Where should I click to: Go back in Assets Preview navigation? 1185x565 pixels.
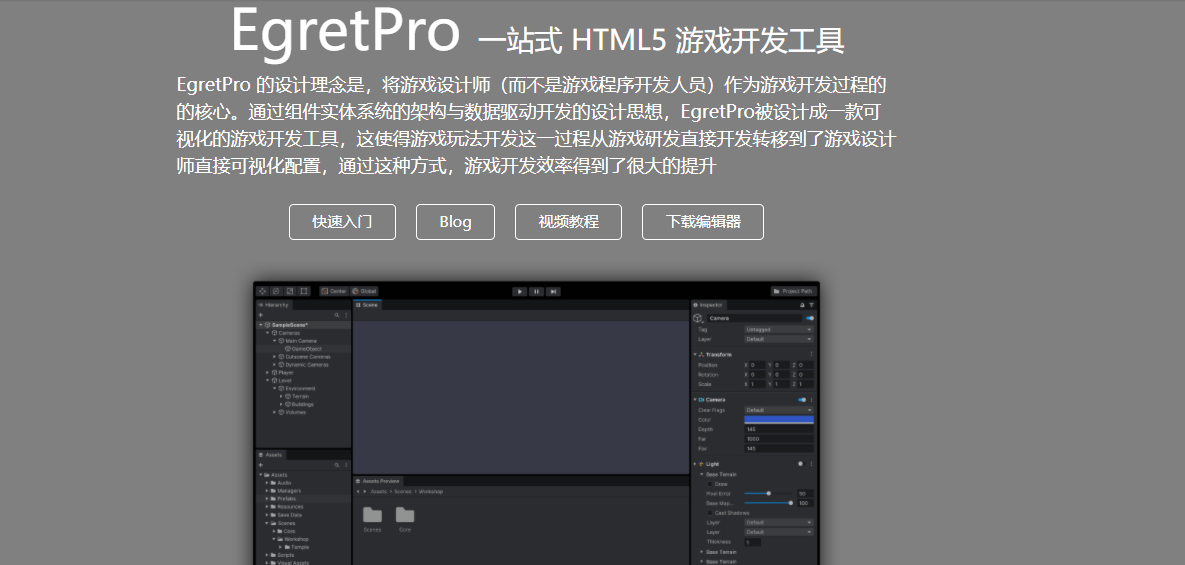click(x=358, y=492)
